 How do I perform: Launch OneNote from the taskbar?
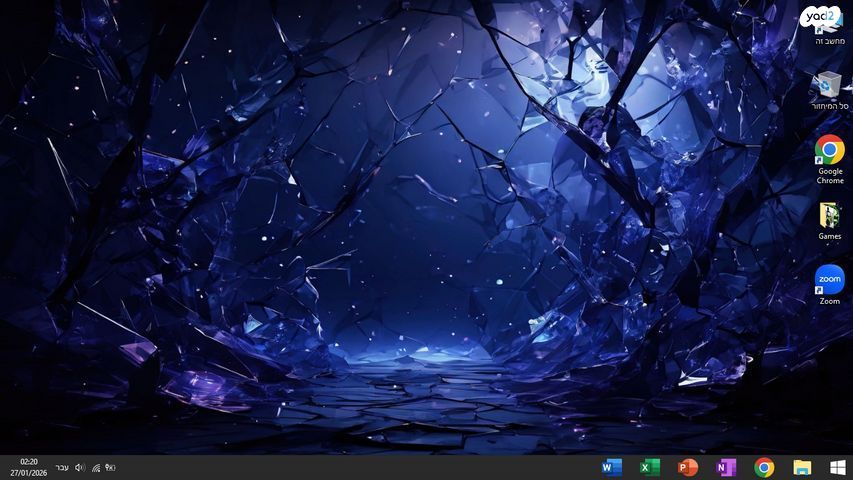[x=726, y=467]
